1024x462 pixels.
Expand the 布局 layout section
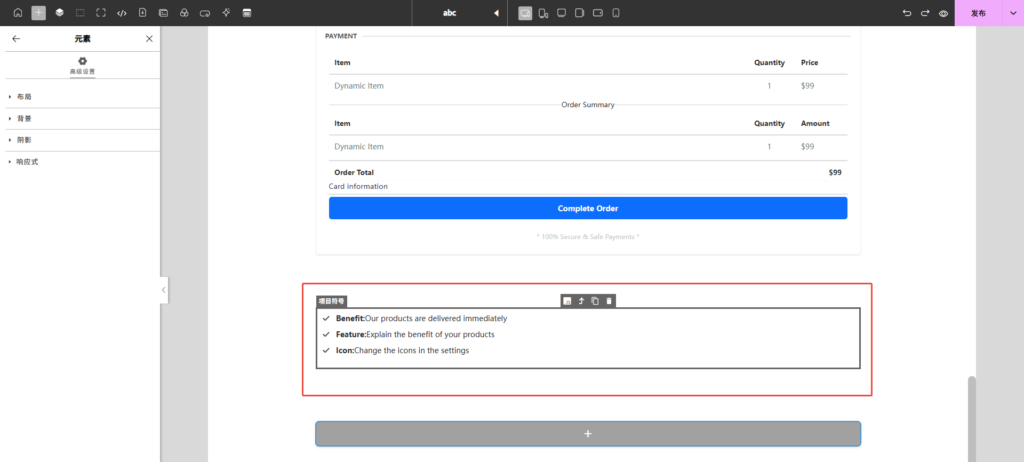[25, 97]
